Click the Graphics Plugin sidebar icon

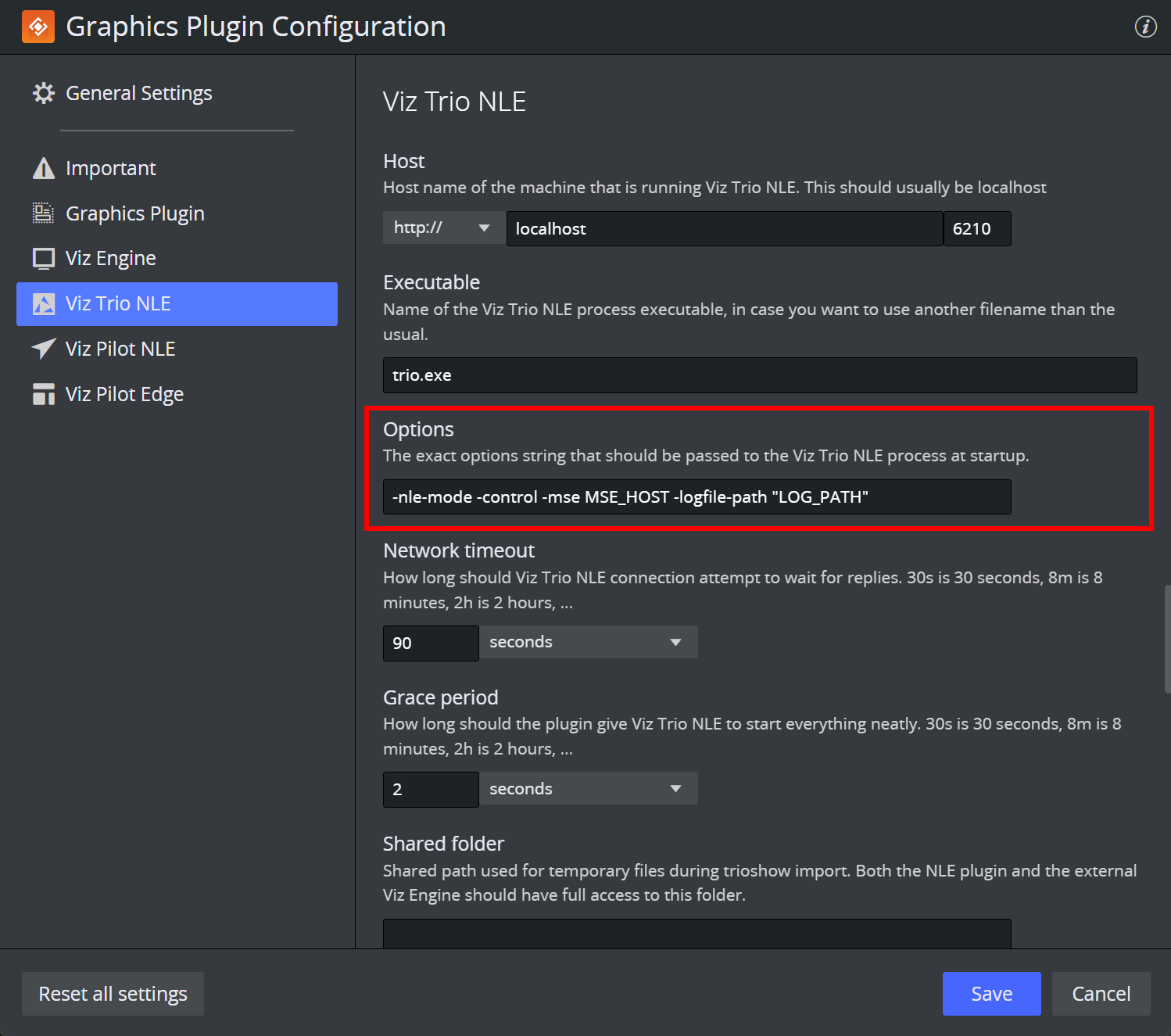43,213
